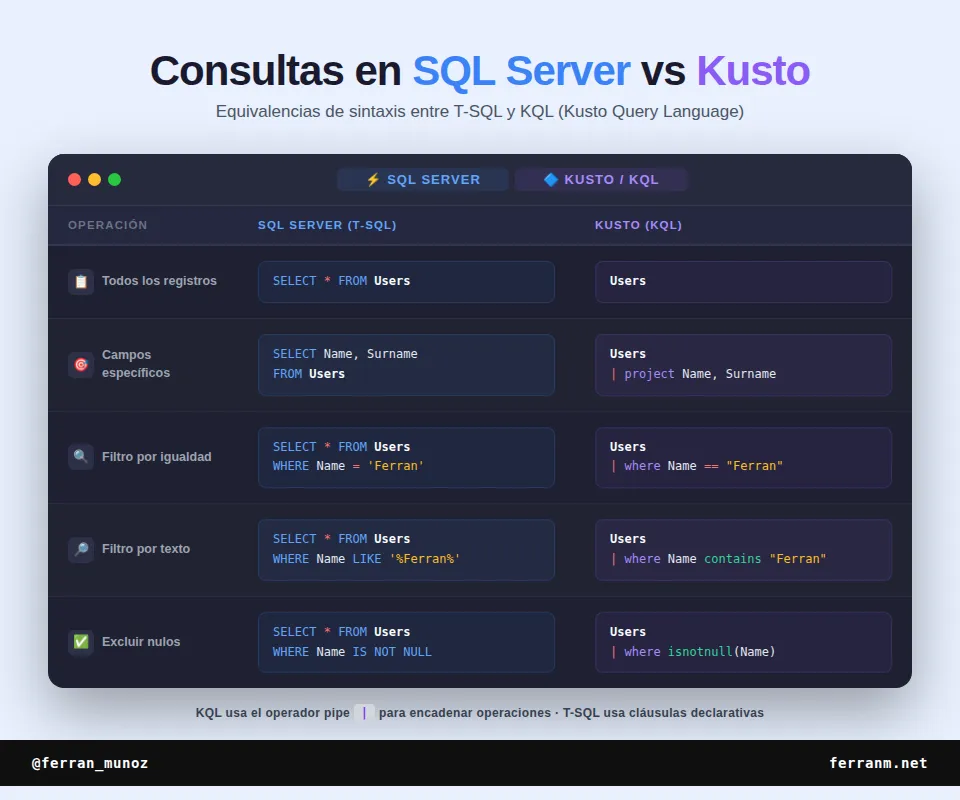Click the blue diamond on the KUSTO badge

551,179
